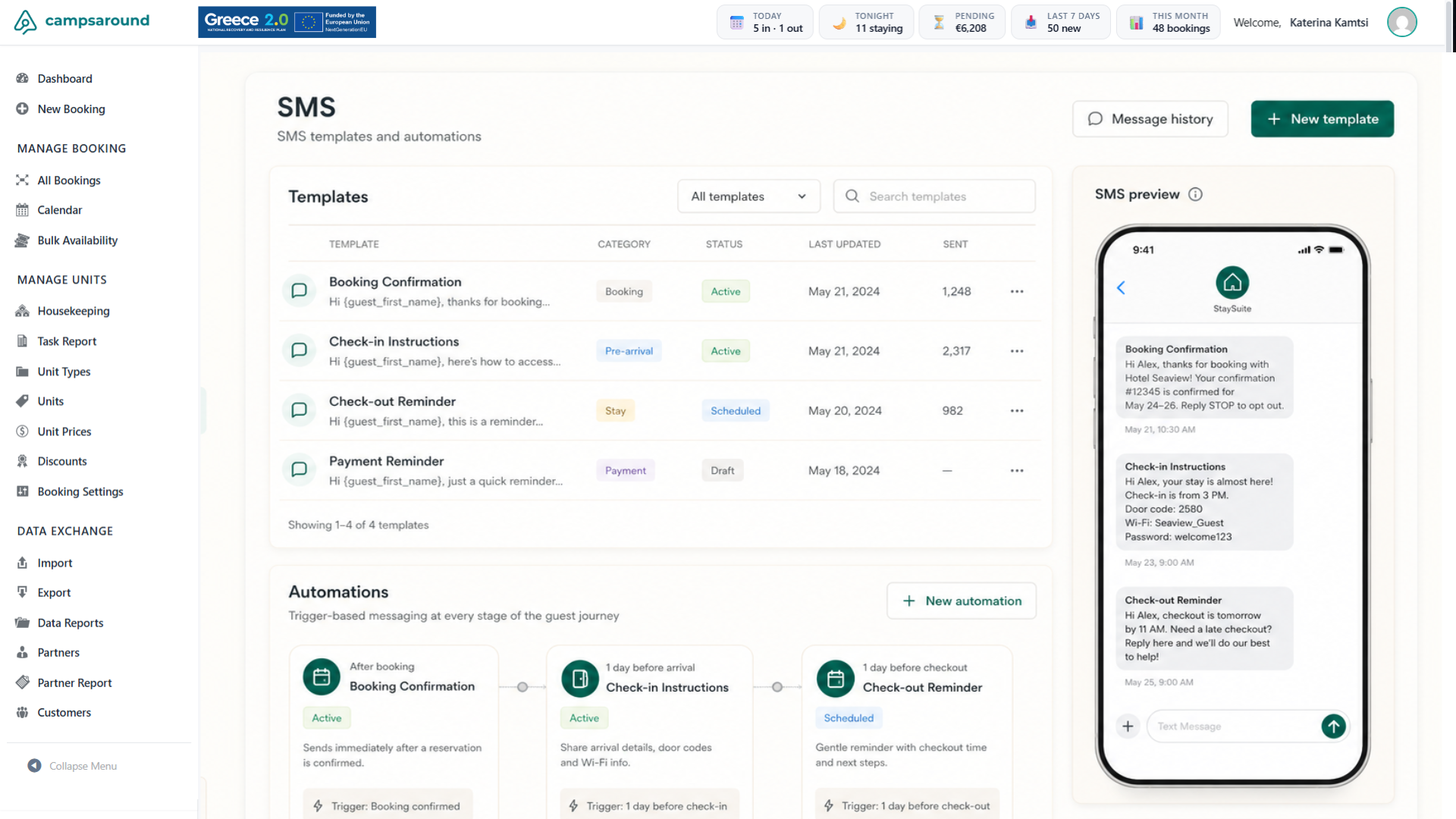Open Message history
The image size is (1456, 819).
click(1150, 119)
